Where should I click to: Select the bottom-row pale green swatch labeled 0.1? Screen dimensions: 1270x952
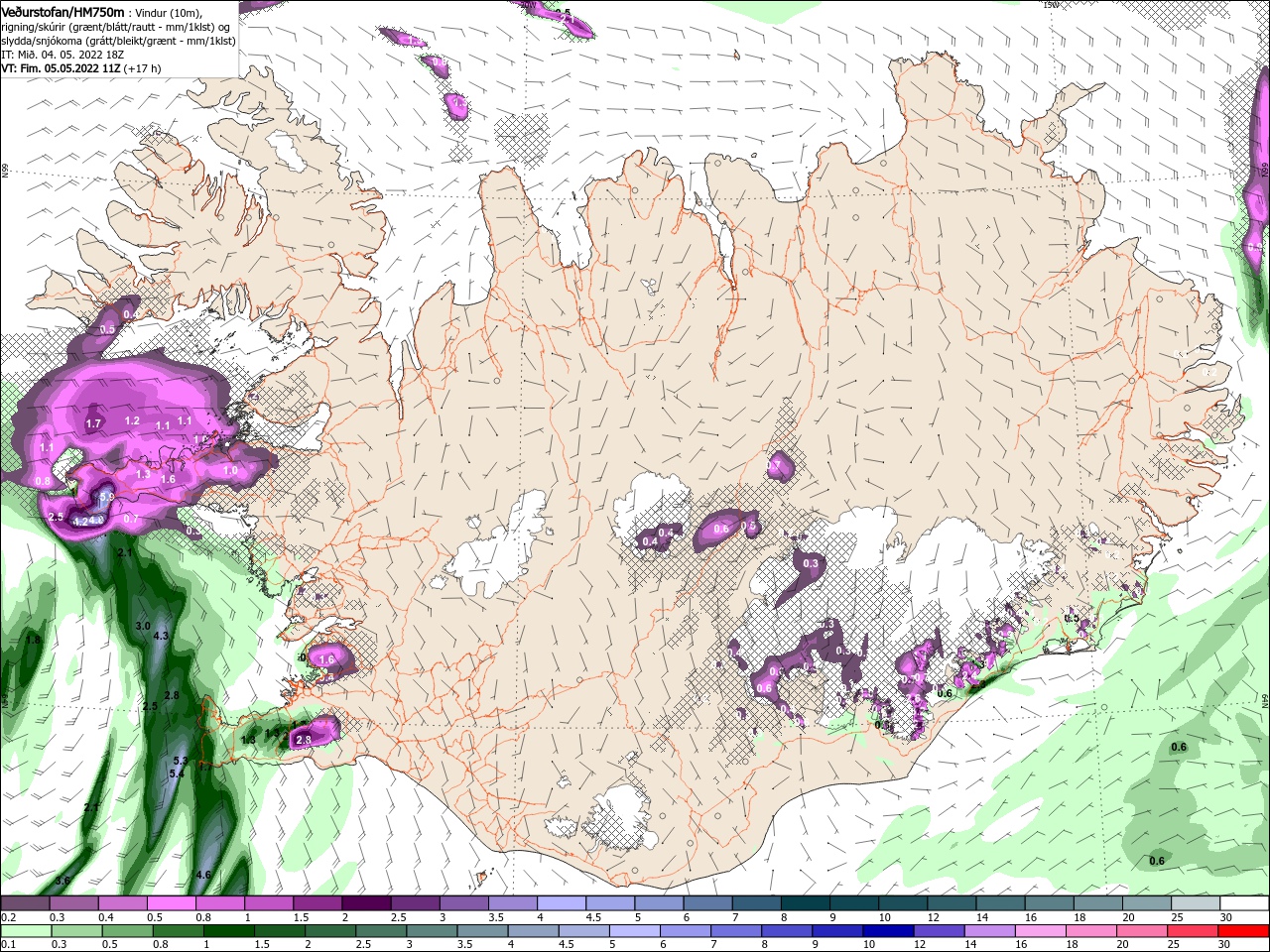[26, 931]
